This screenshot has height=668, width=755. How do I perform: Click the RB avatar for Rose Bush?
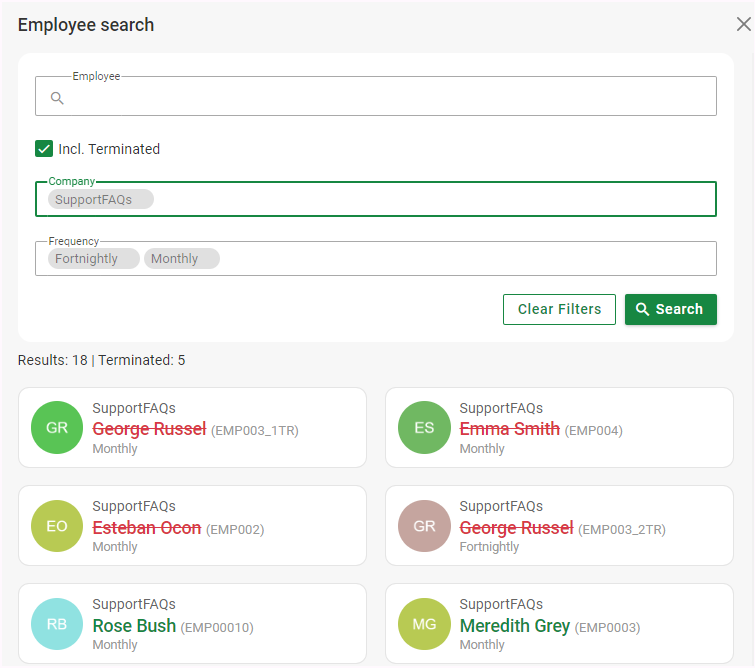click(x=57, y=624)
